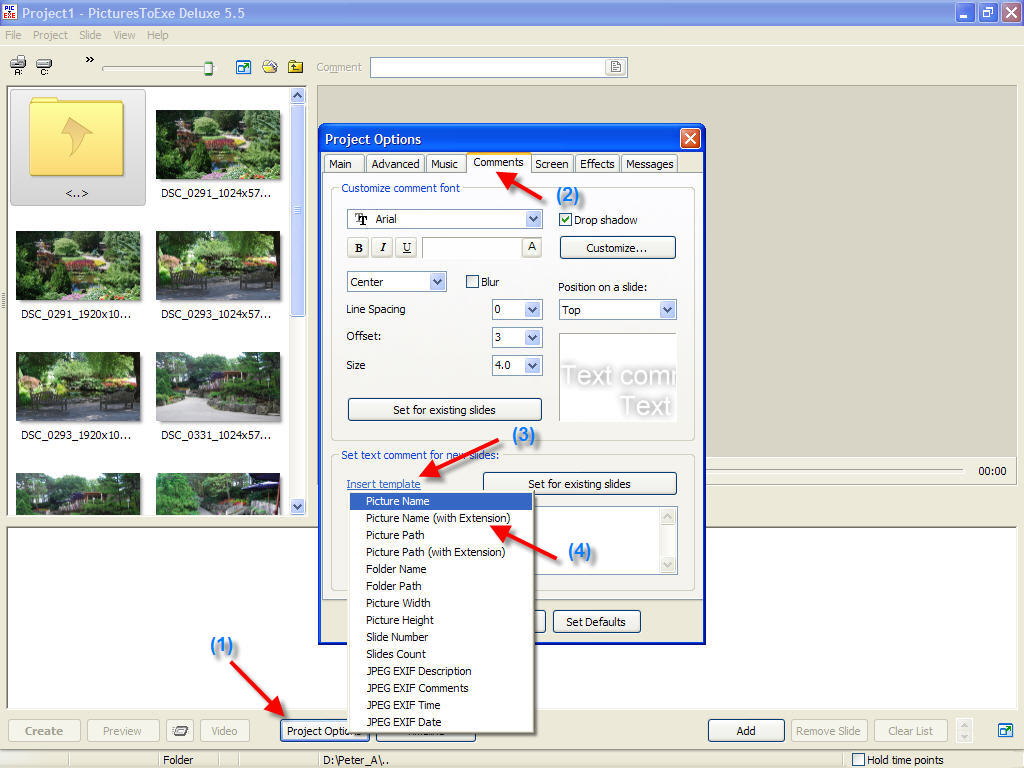Open comment editor icon beside Comment field
1024x768 pixels.
pos(615,67)
